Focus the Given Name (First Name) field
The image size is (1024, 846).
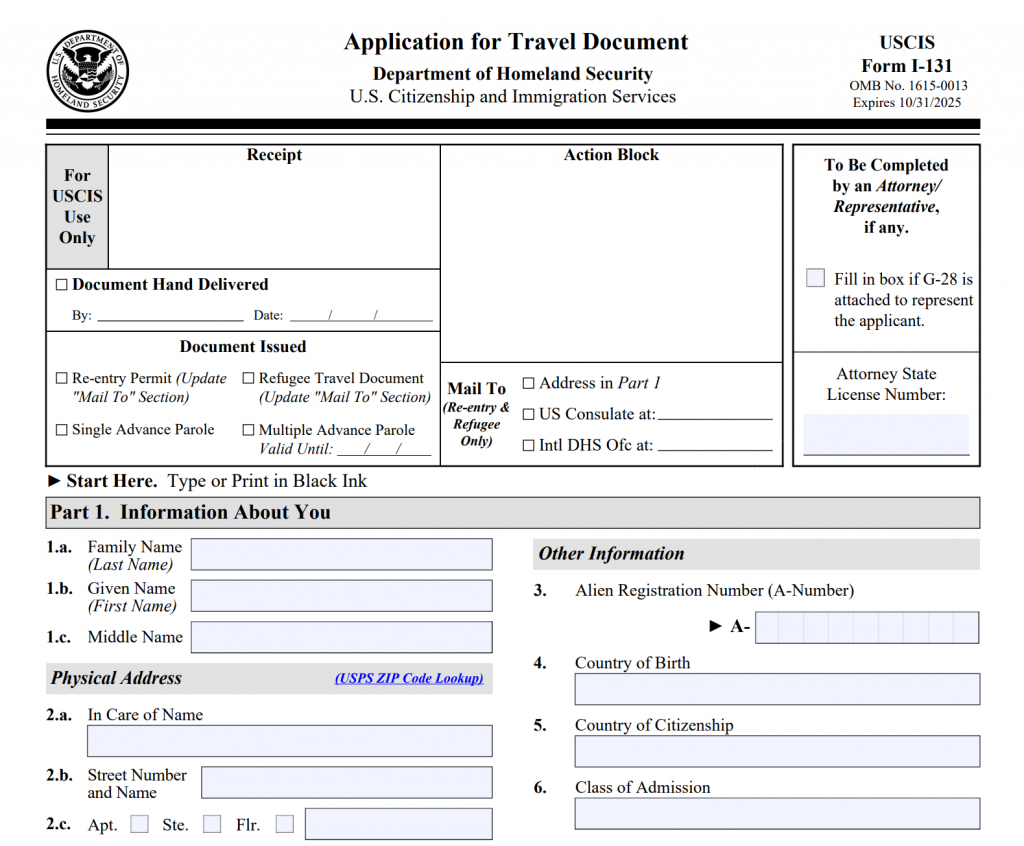tap(342, 596)
